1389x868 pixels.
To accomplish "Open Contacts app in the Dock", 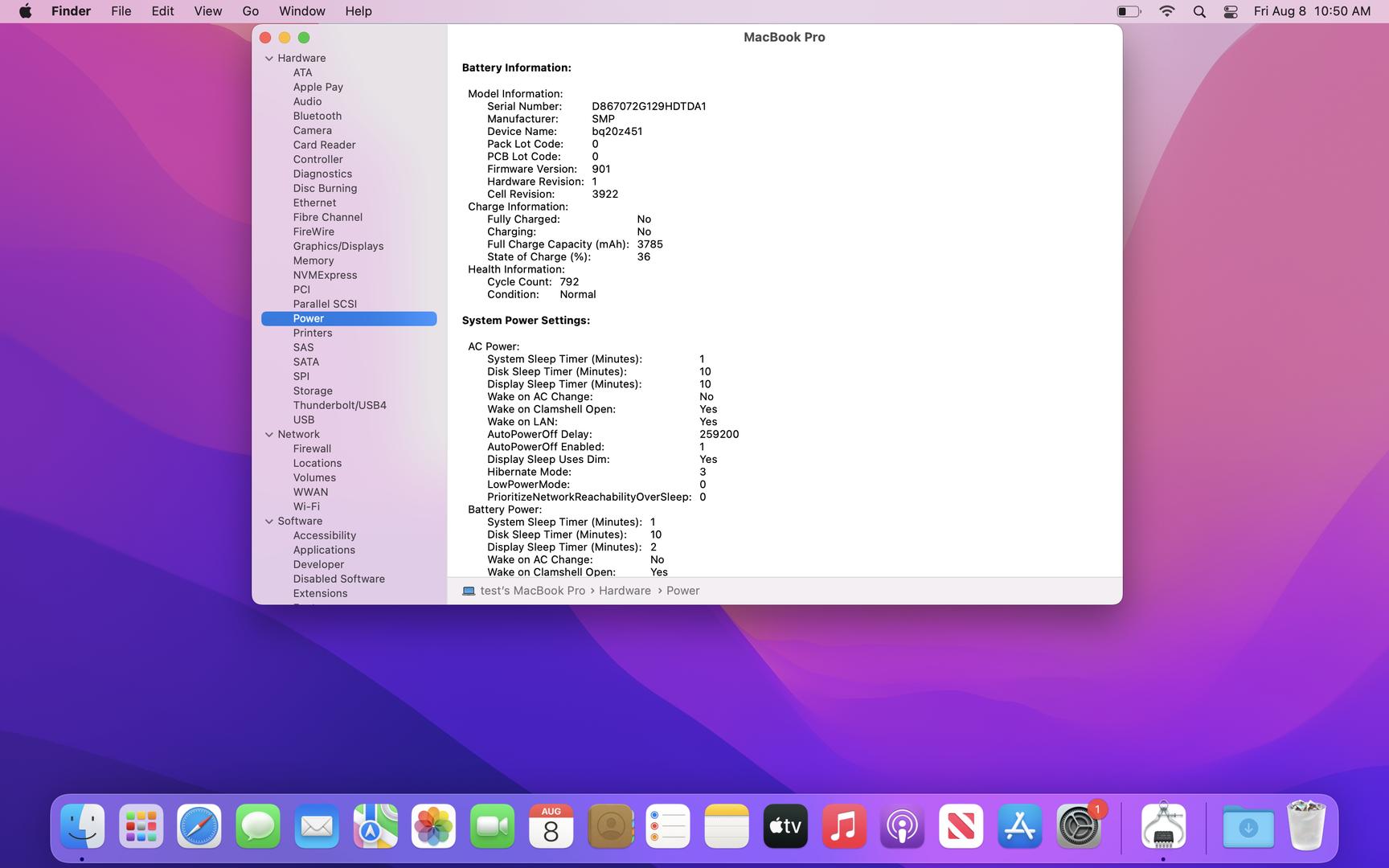I will 610,826.
